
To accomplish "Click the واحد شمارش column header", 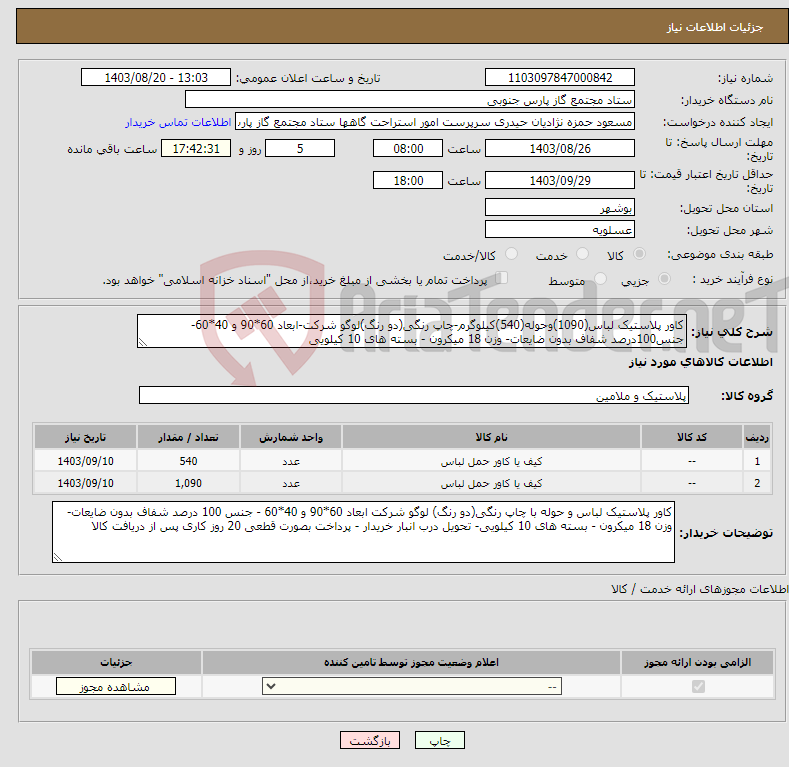I will 291,437.
